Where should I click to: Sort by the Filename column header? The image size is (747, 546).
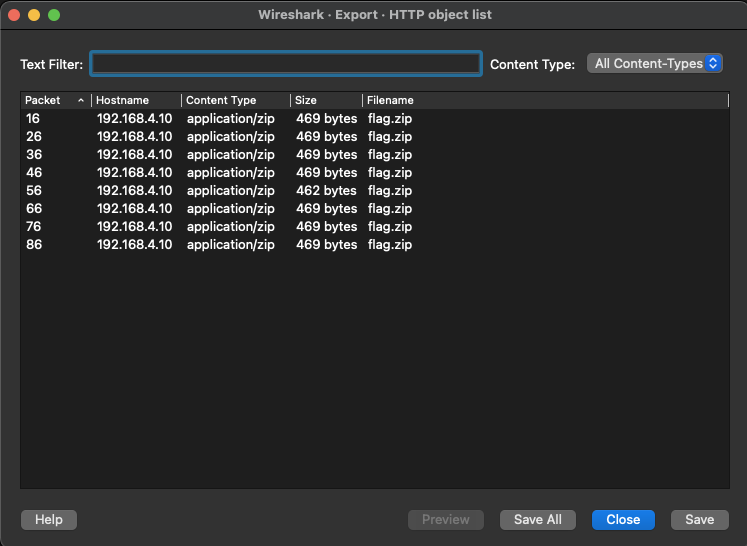[545, 100]
